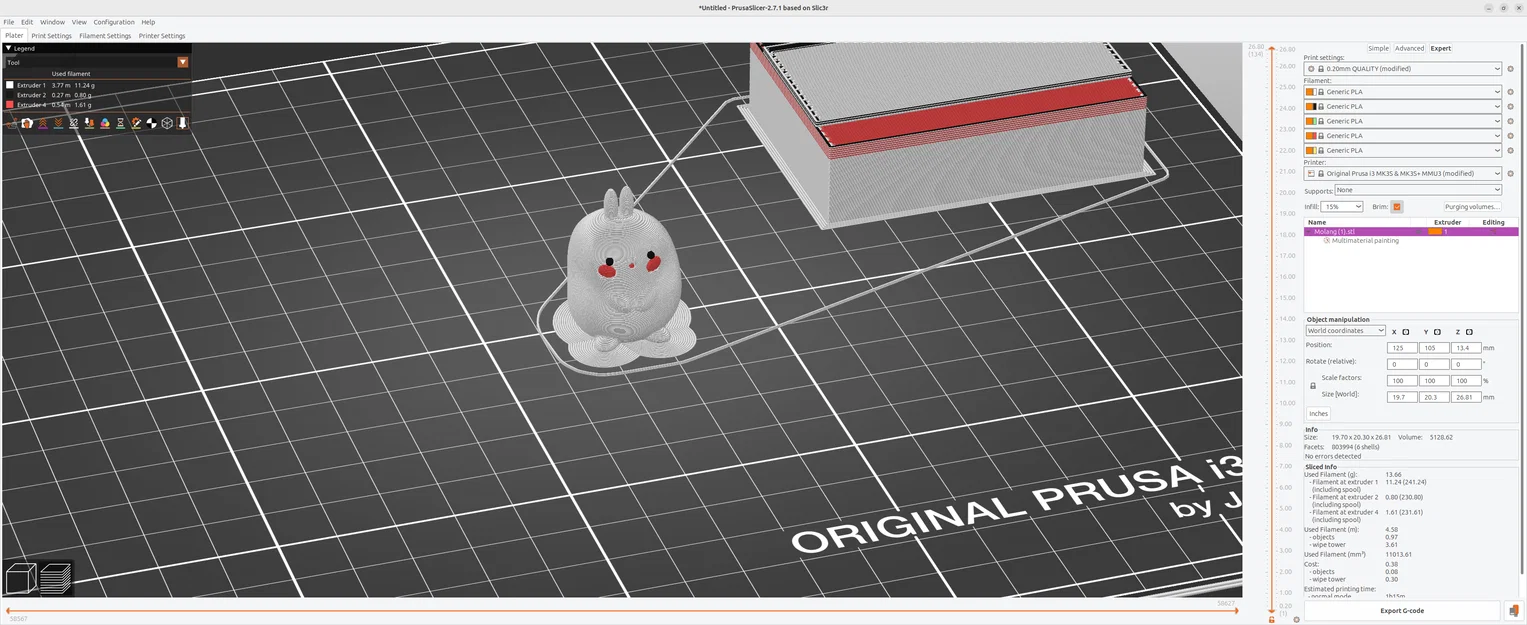Viewport: 1527px width, 625px height.
Task: Select Multimaterial painting tree item
Action: coord(1365,241)
